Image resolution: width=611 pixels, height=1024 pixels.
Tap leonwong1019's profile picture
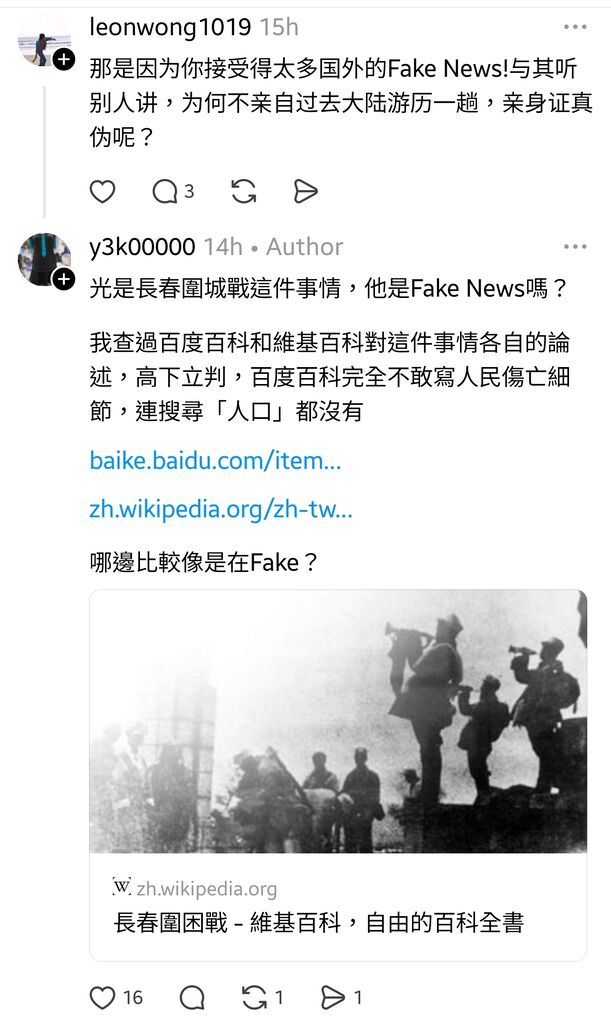click(x=43, y=41)
